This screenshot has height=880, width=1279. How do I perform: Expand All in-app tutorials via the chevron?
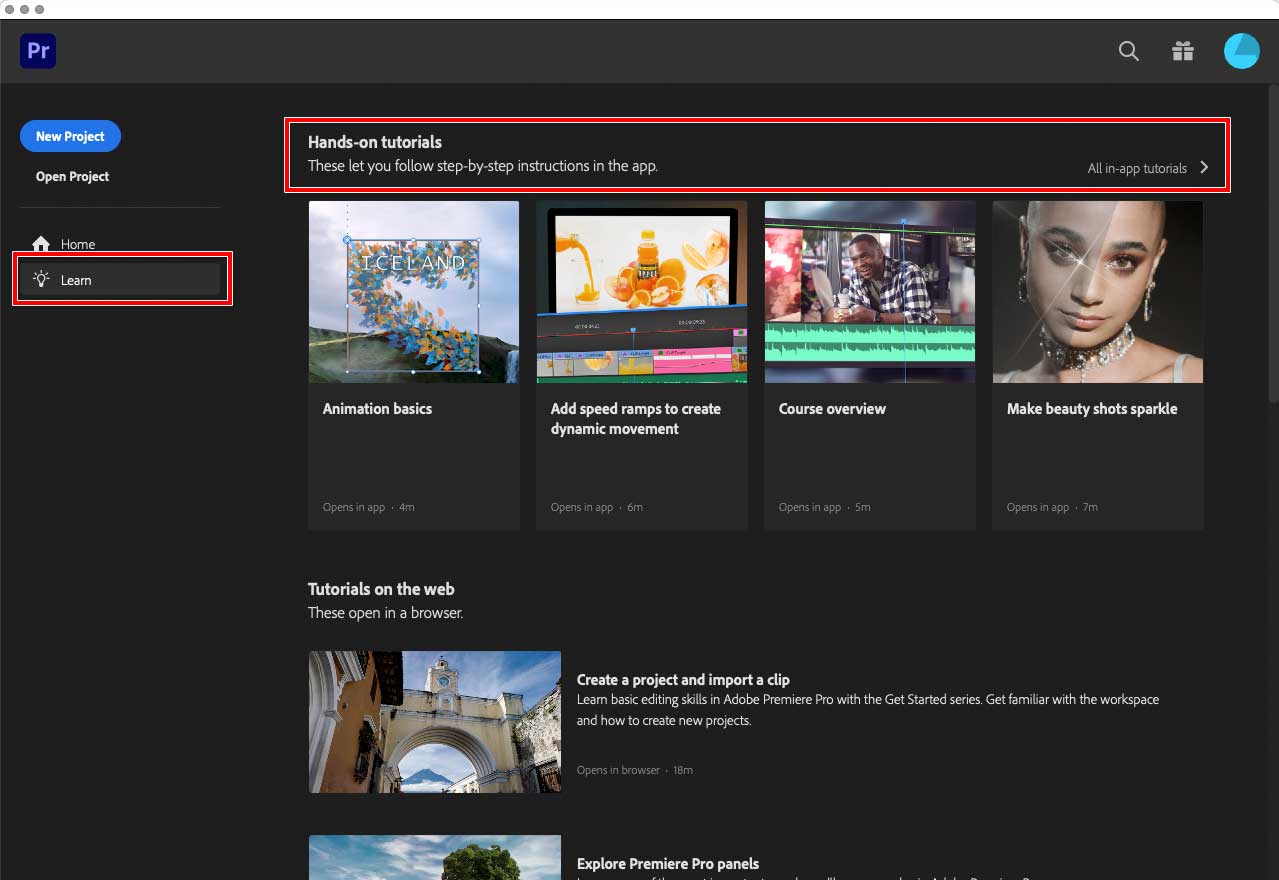coord(1205,168)
